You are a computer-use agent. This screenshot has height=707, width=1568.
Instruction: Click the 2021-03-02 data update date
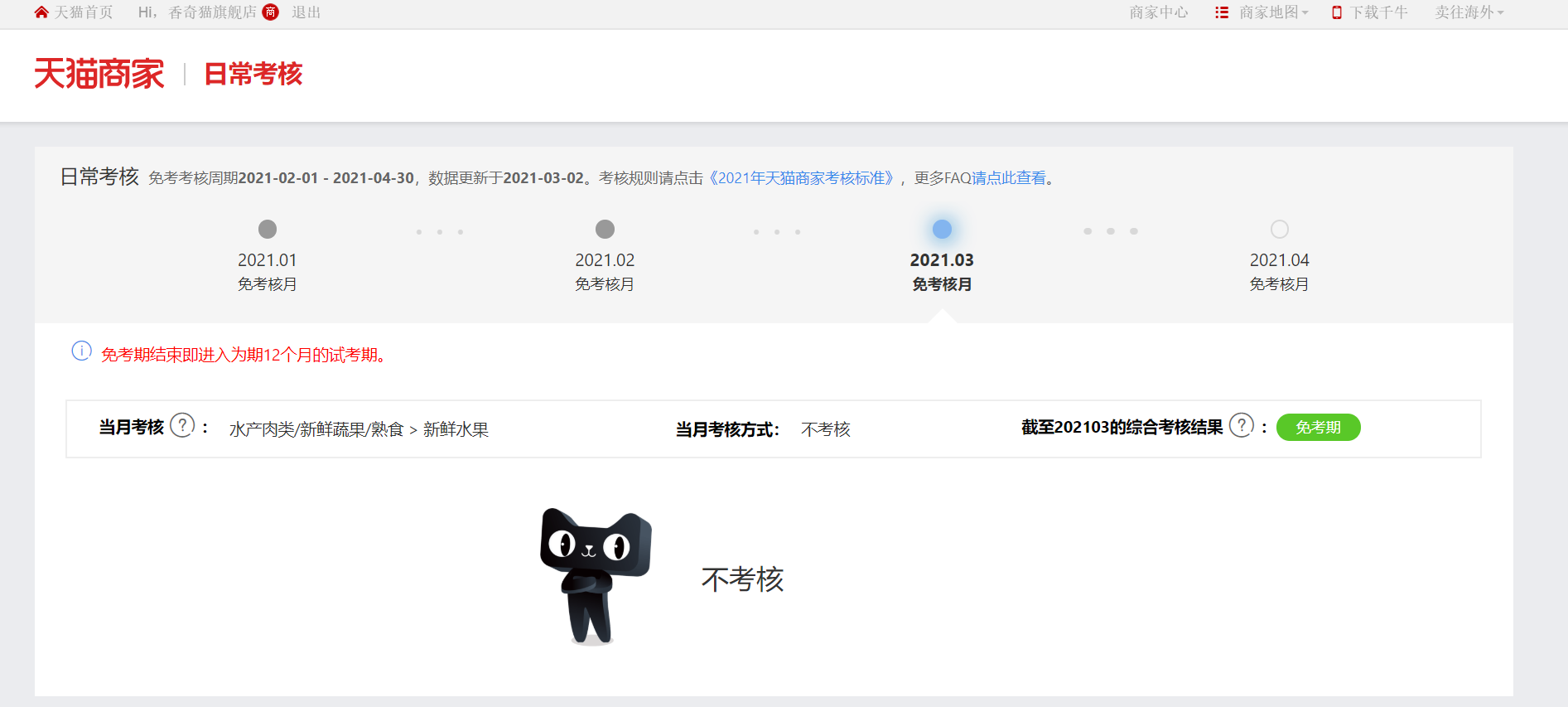543,178
